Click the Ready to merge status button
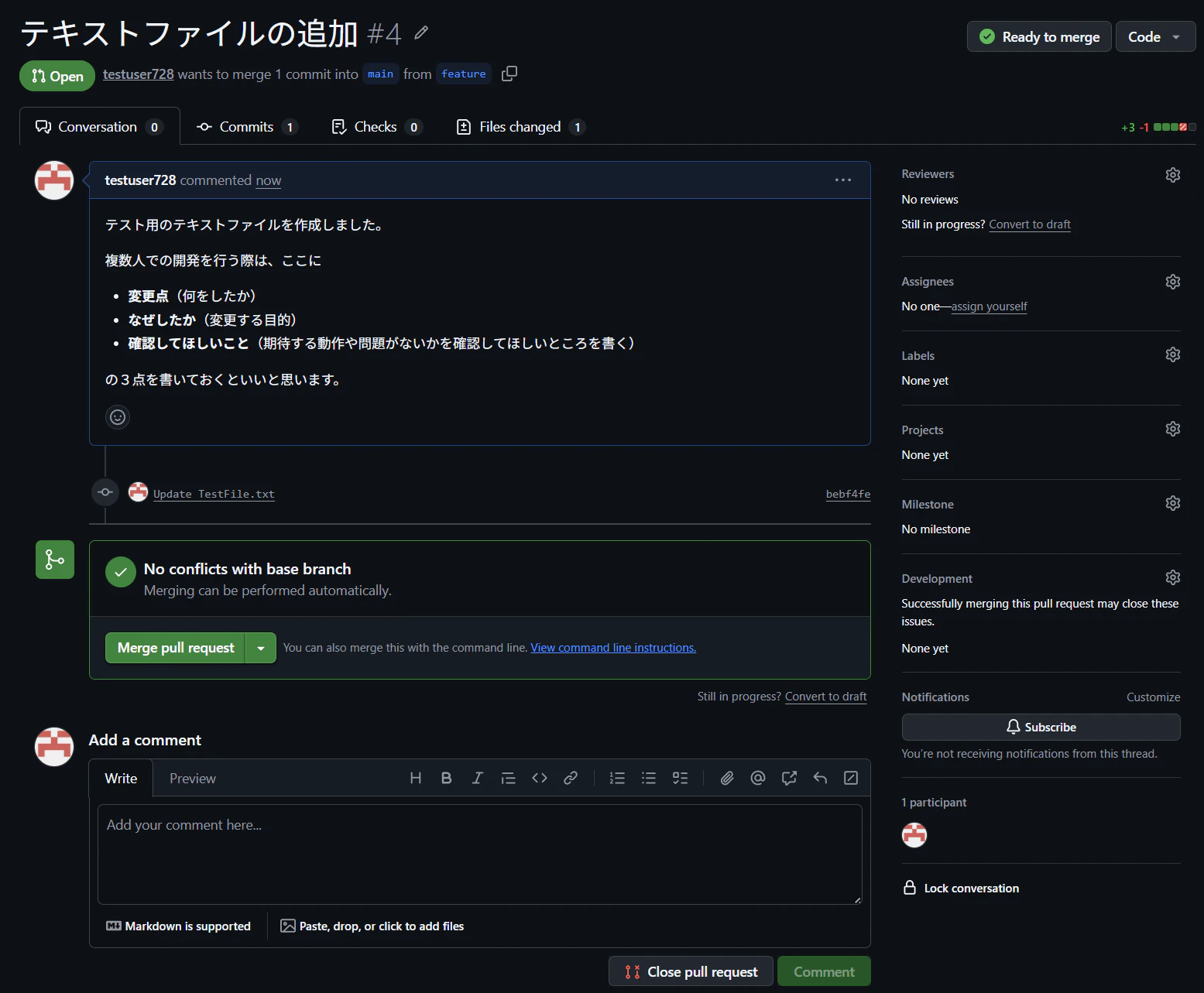This screenshot has width=1204, height=993. [x=1039, y=36]
